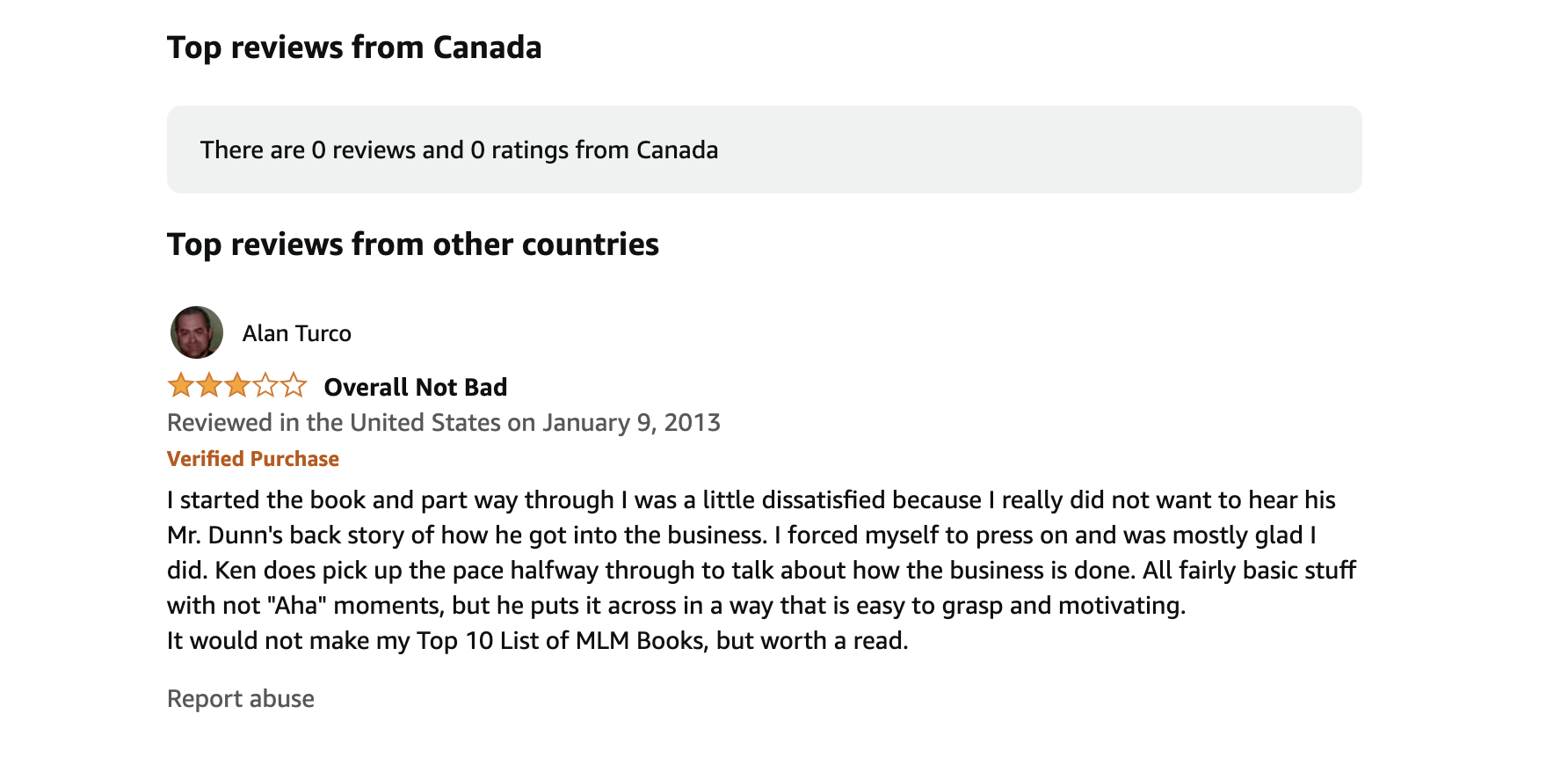
Task: Click the word 'Reviewed' under the star rating
Action: [x=220, y=423]
